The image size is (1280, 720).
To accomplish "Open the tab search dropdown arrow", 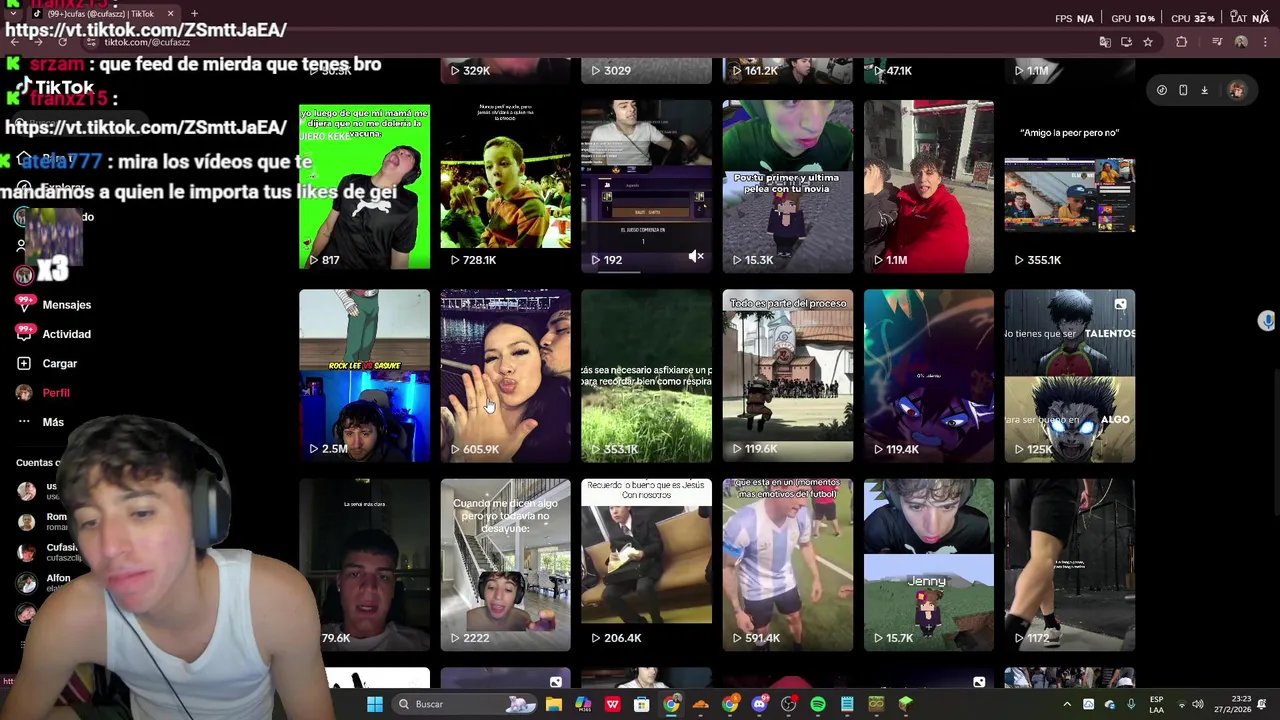I will (13, 14).
